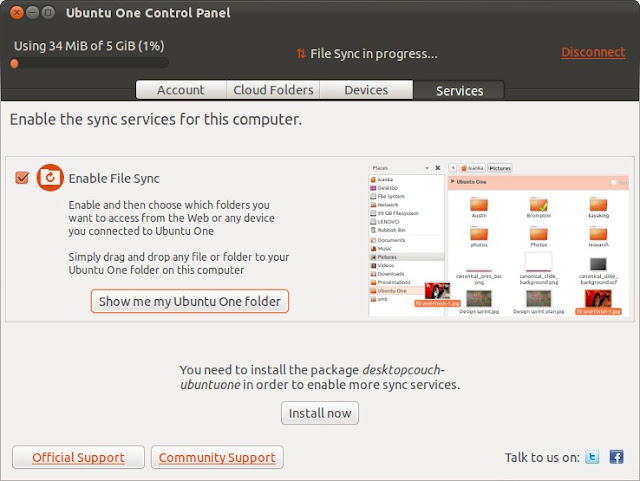Close the Ubuntu One Control Panel window
The image size is (640, 481).
13,13
